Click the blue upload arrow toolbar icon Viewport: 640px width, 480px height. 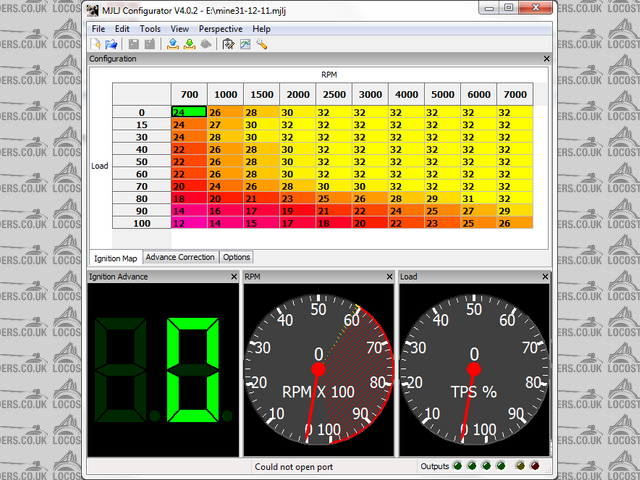pyautogui.click(x=172, y=44)
